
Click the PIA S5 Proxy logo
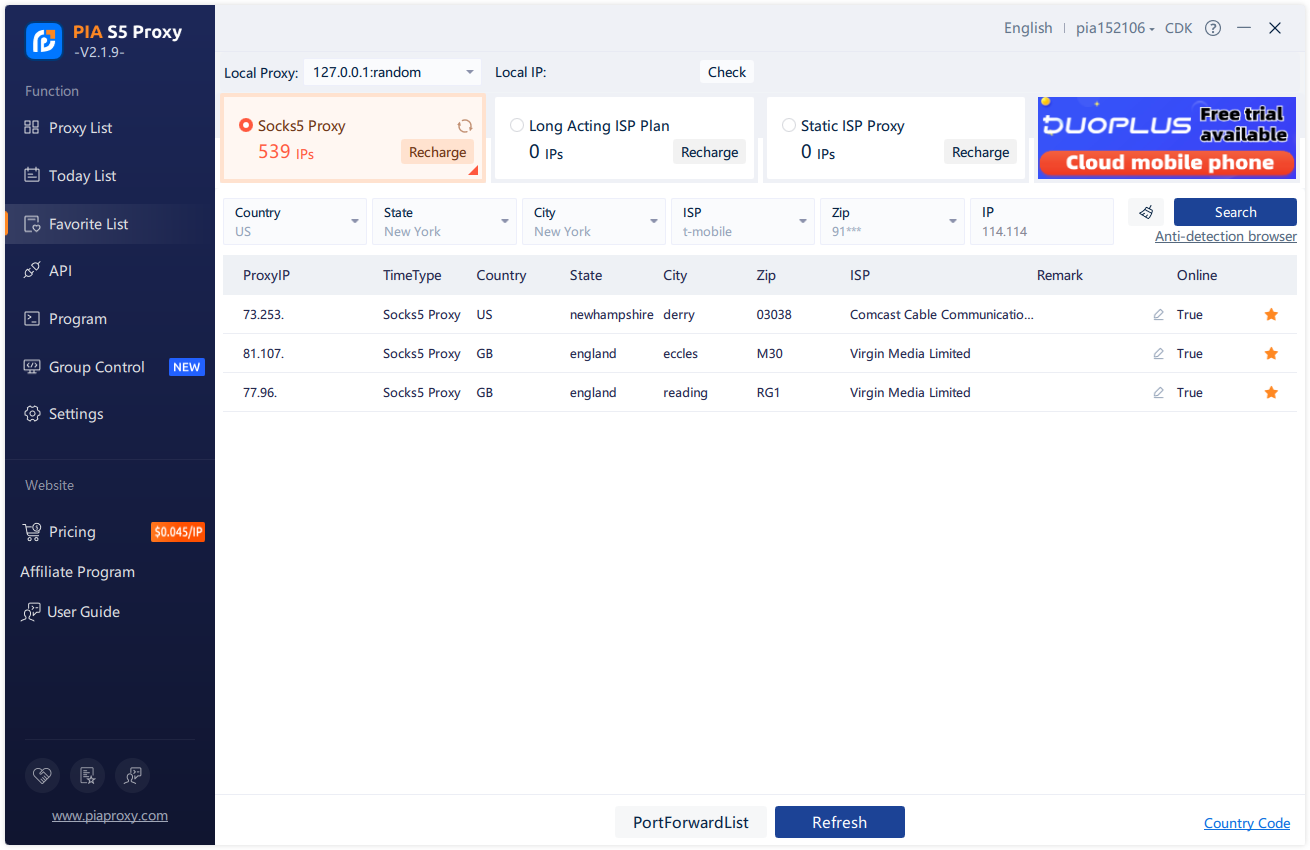(44, 39)
